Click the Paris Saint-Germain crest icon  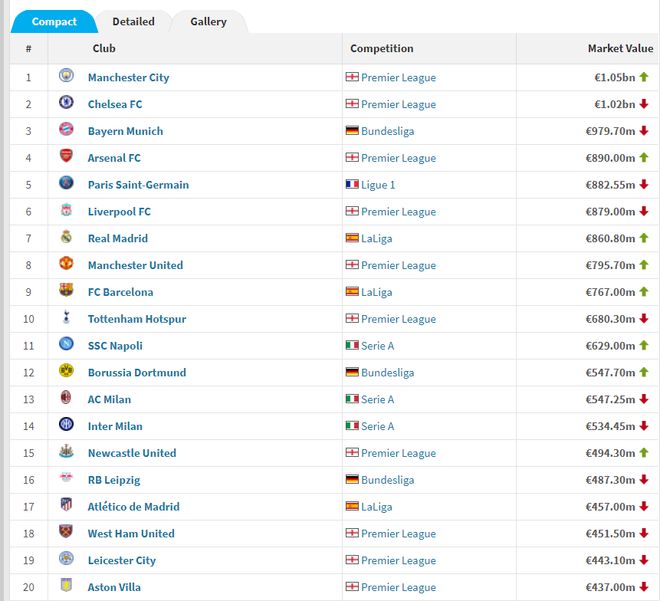coord(66,184)
